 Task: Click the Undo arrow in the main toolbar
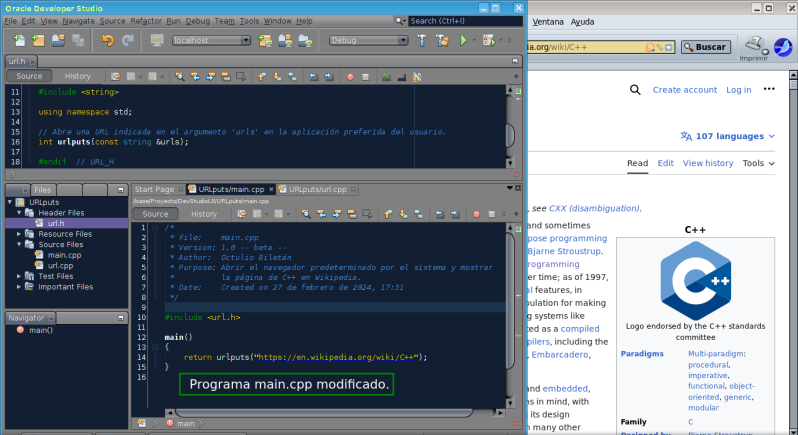108,40
